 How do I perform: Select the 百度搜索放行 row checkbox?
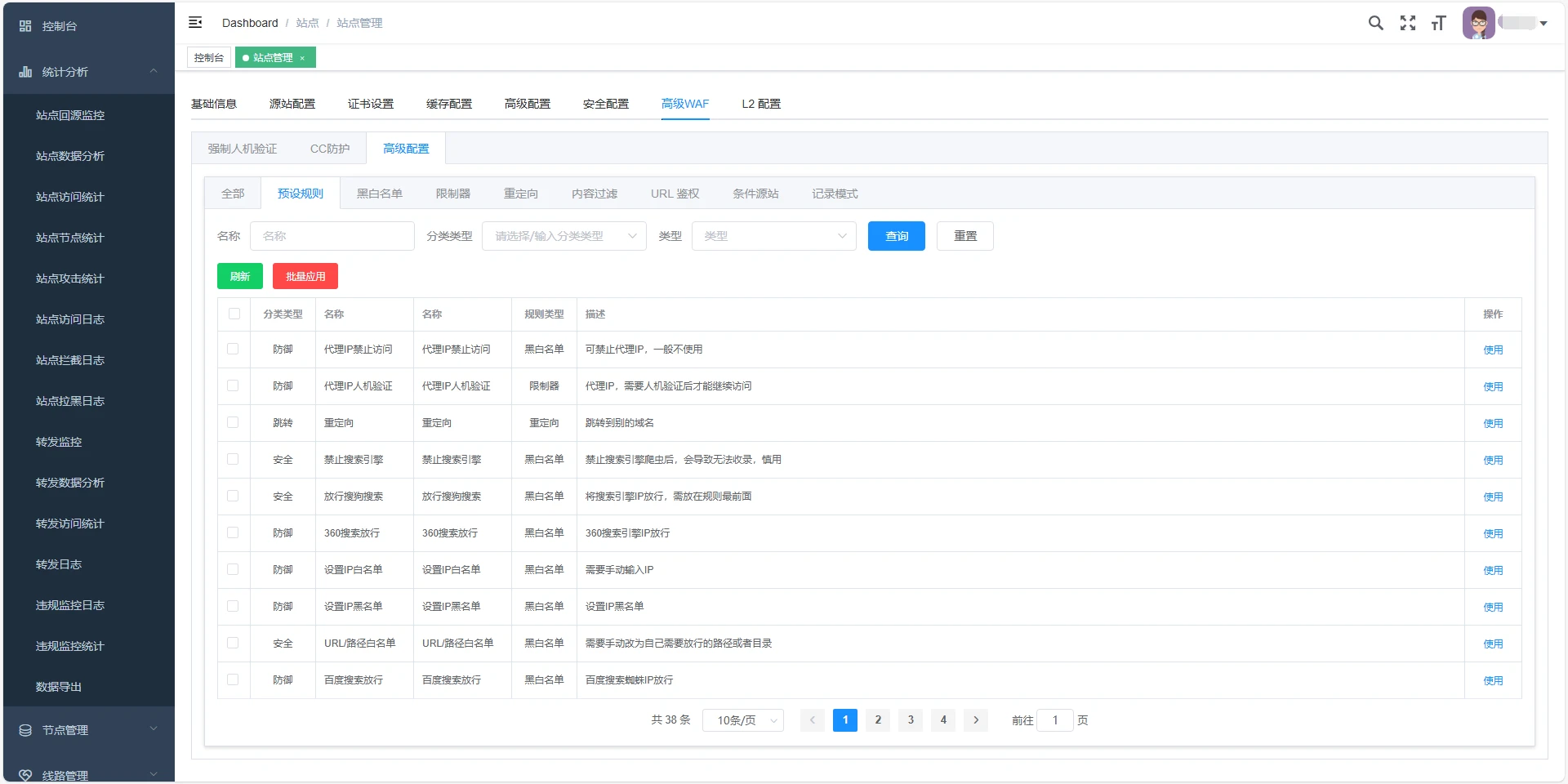tap(233, 679)
